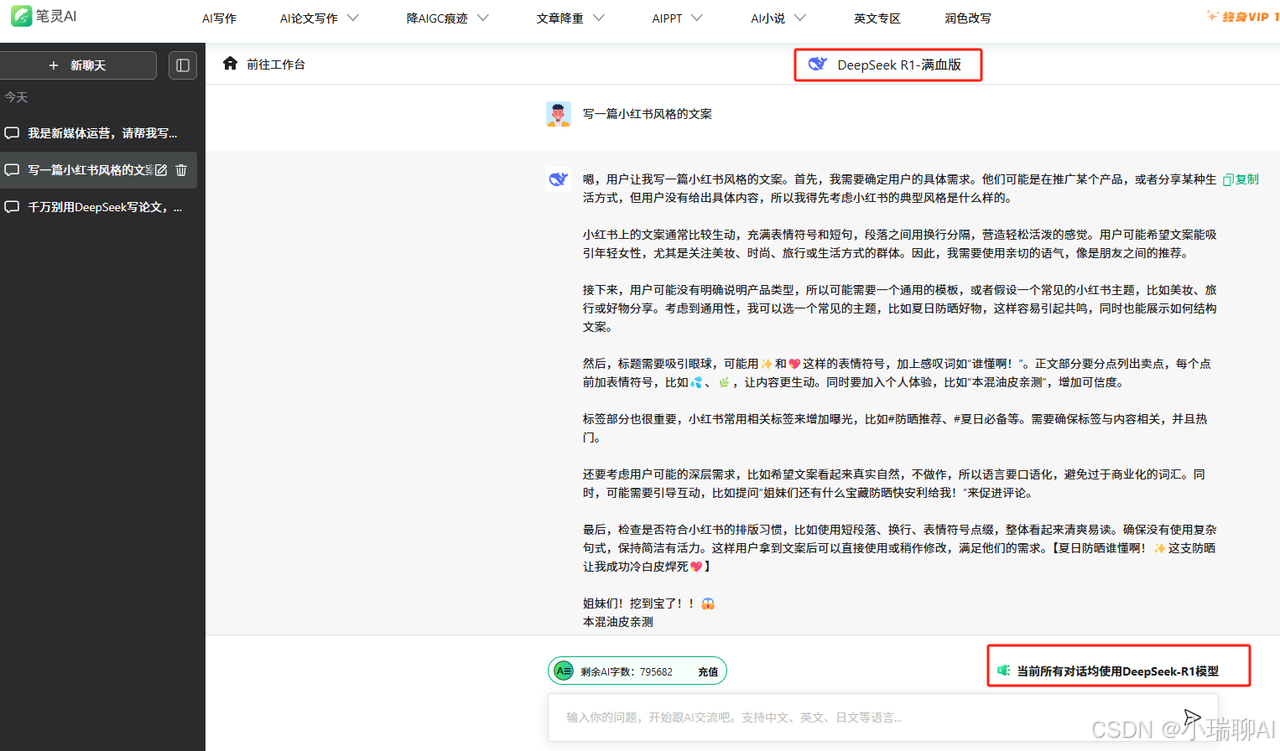Viewport: 1280px width, 751px height.
Task: Expand the AIPPT dropdown
Action: [677, 18]
